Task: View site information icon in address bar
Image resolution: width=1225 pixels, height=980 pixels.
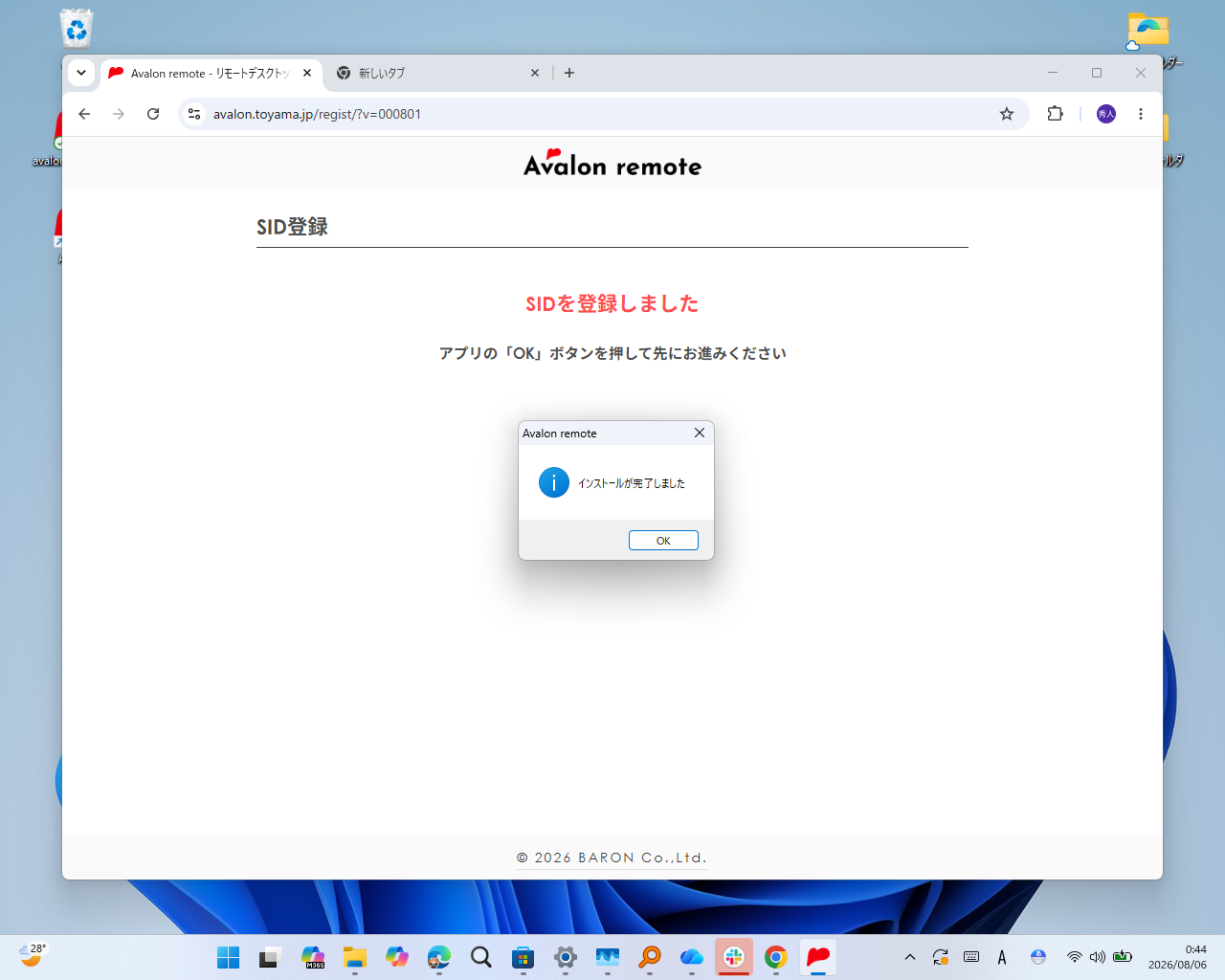Action: pyautogui.click(x=194, y=114)
